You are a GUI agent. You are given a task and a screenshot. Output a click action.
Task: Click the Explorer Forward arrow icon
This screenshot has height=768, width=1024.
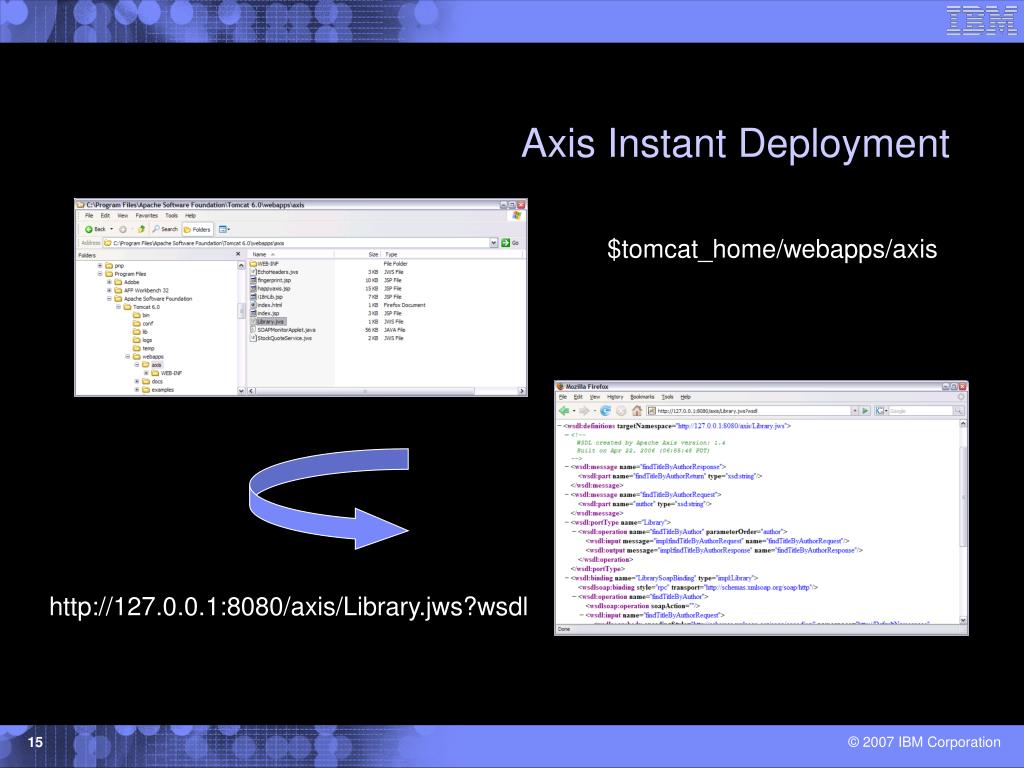123,229
